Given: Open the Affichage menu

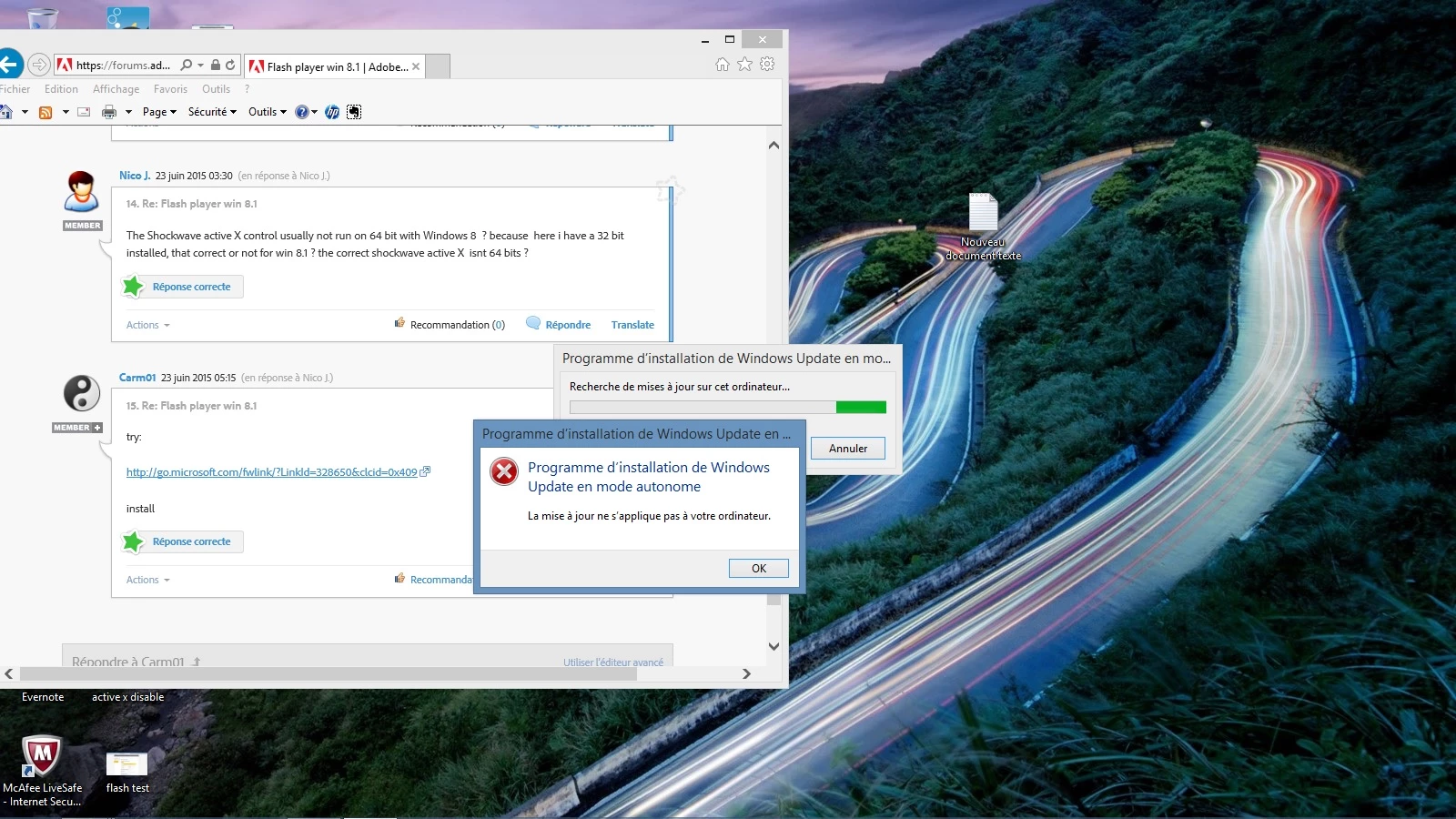Looking at the screenshot, I should [116, 89].
